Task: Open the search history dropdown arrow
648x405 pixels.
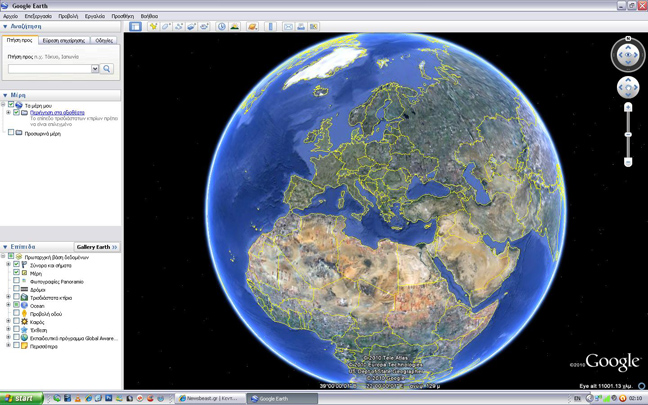Action: click(95, 69)
